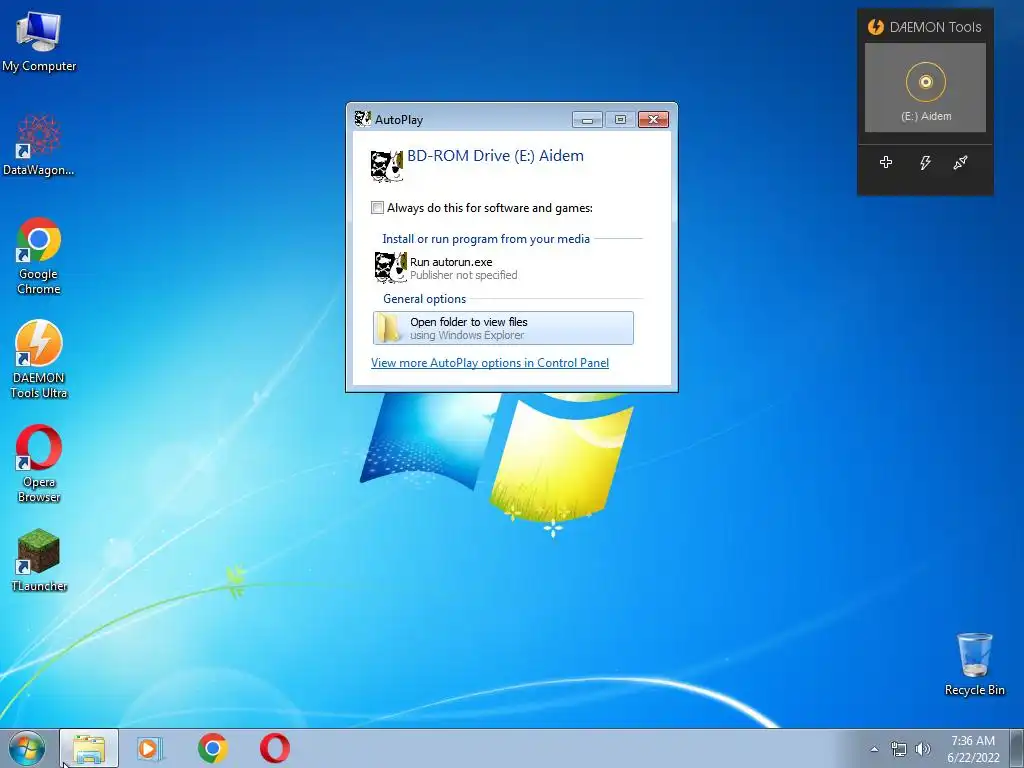Click the dog icon beside the BD-ROM drive title
This screenshot has height=768, width=1024.
[x=387, y=166]
